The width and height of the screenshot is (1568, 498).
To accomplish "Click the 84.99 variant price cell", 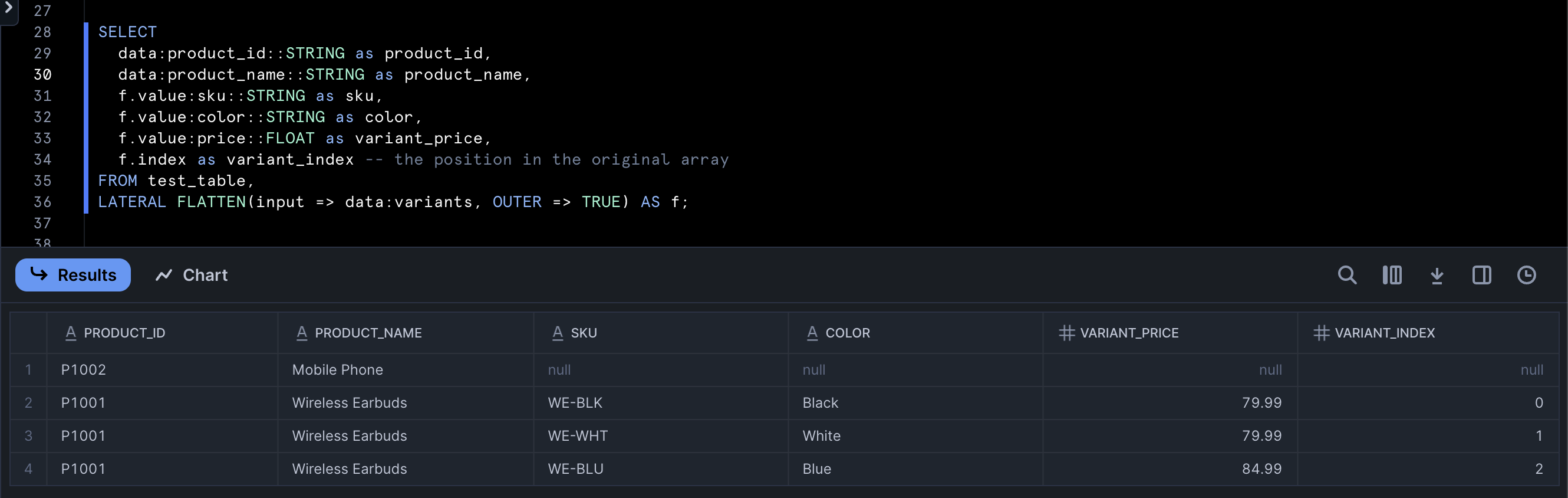I will point(1261,468).
